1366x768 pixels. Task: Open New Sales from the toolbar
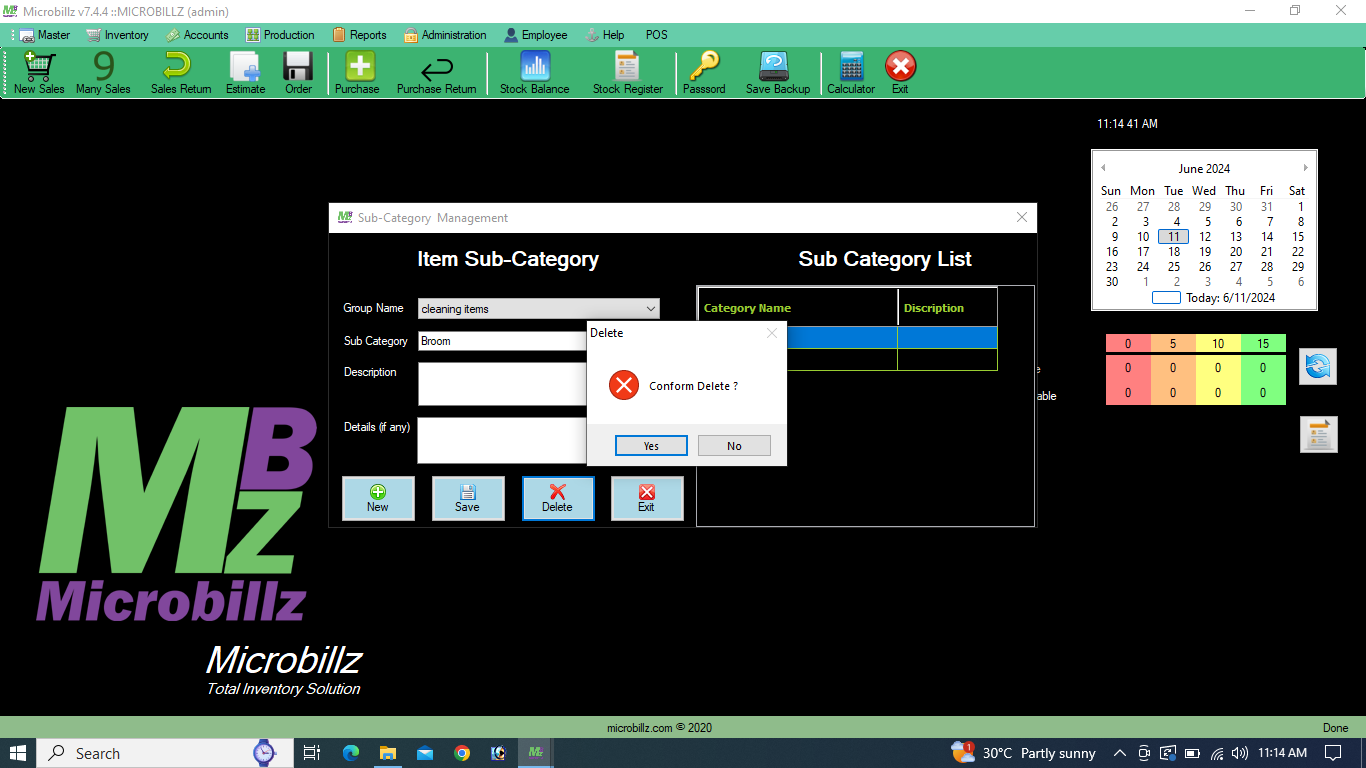[39, 73]
